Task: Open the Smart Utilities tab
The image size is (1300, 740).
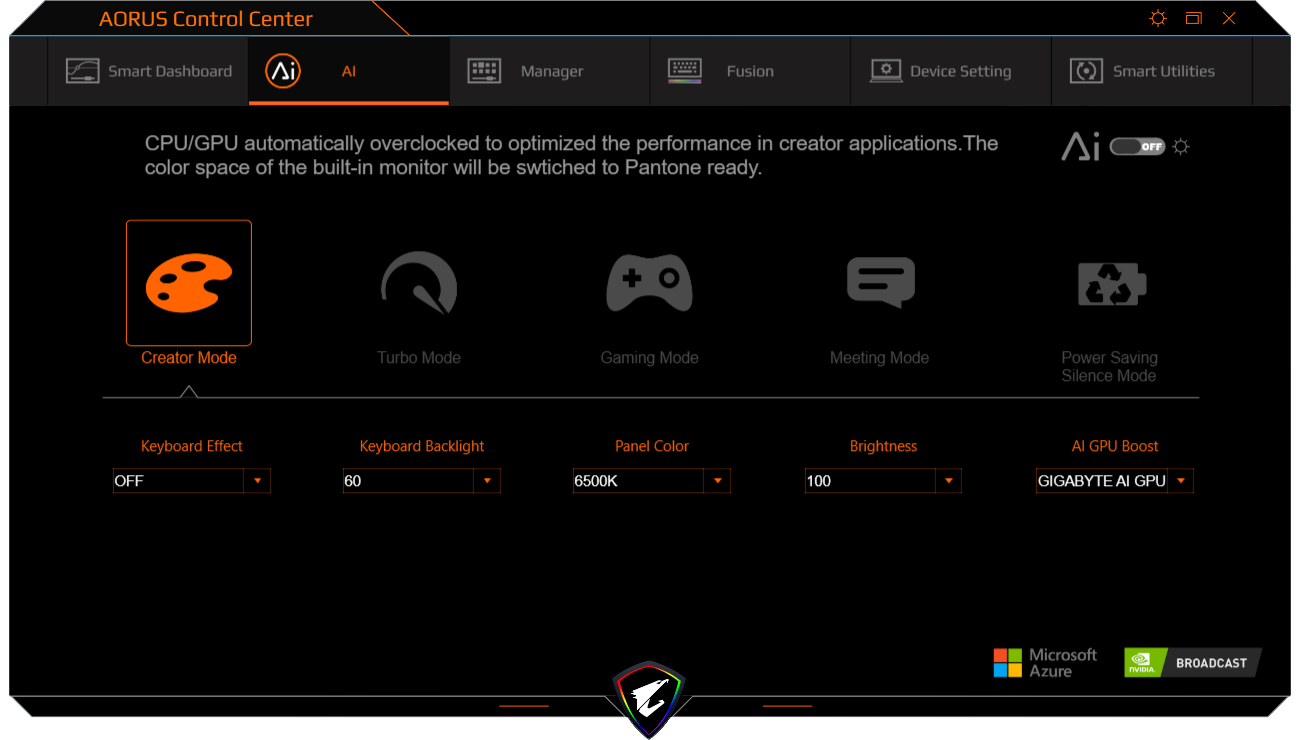Action: point(1151,71)
